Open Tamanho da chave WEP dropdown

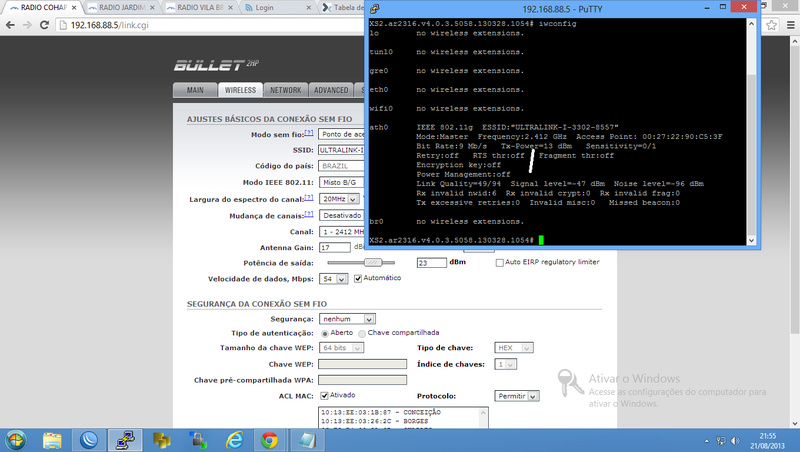pos(341,348)
